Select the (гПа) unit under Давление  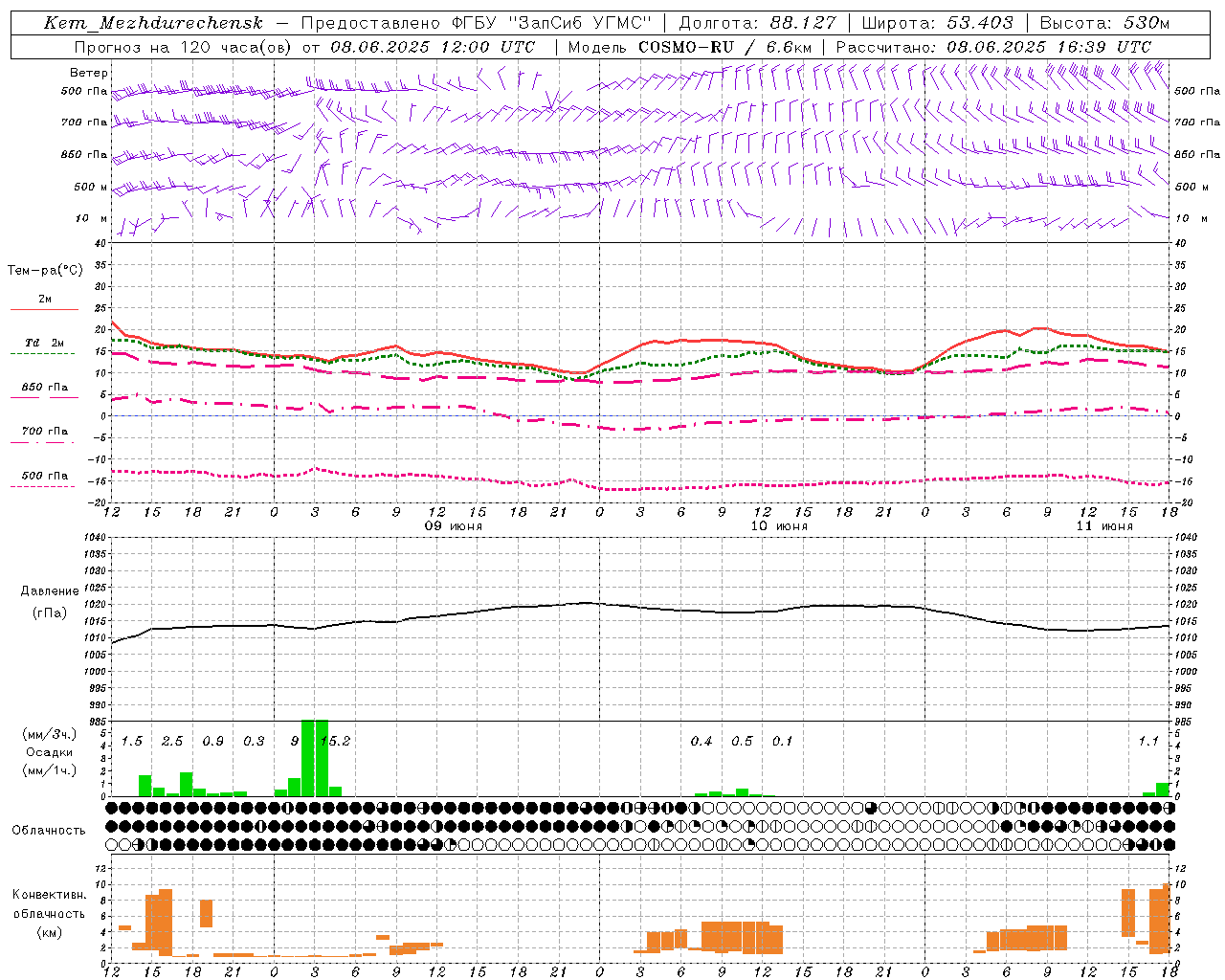50,613
